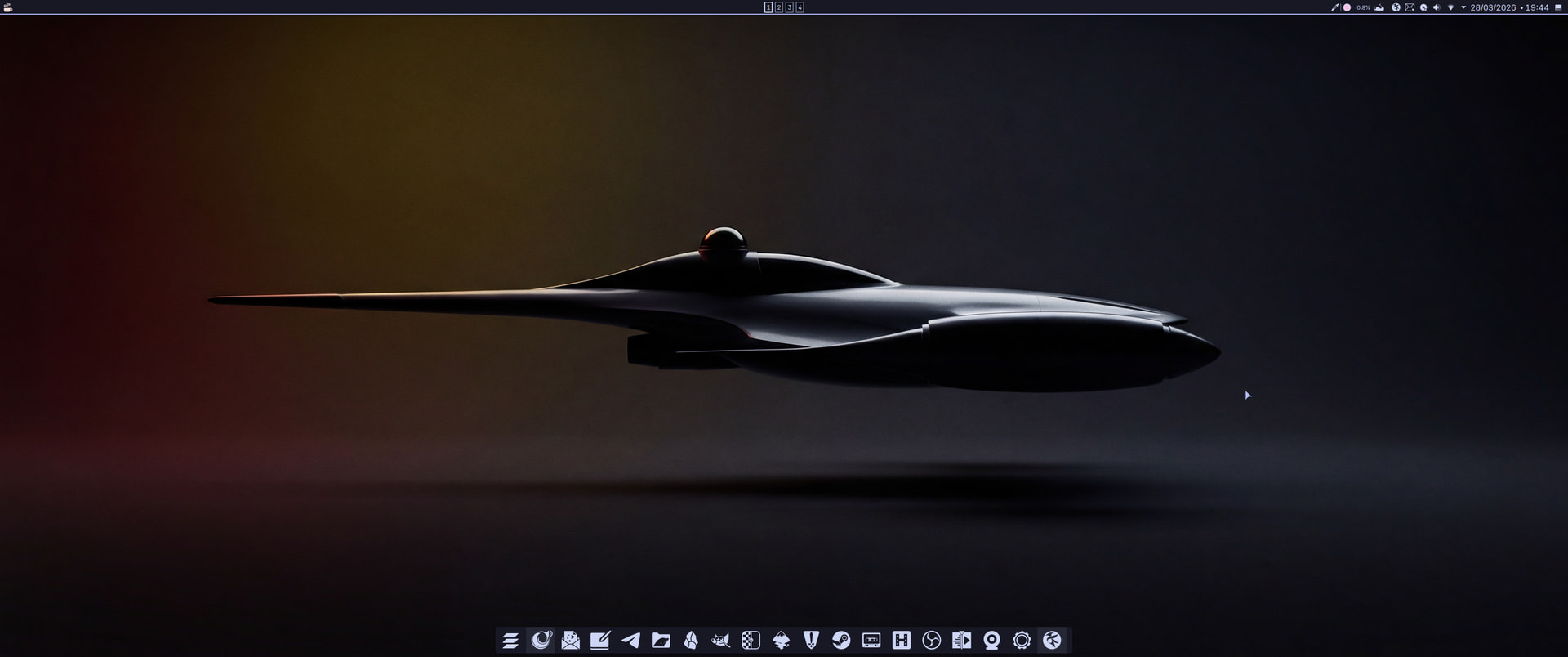Switch to workspace 3
This screenshot has height=657, width=1568.
[789, 7]
